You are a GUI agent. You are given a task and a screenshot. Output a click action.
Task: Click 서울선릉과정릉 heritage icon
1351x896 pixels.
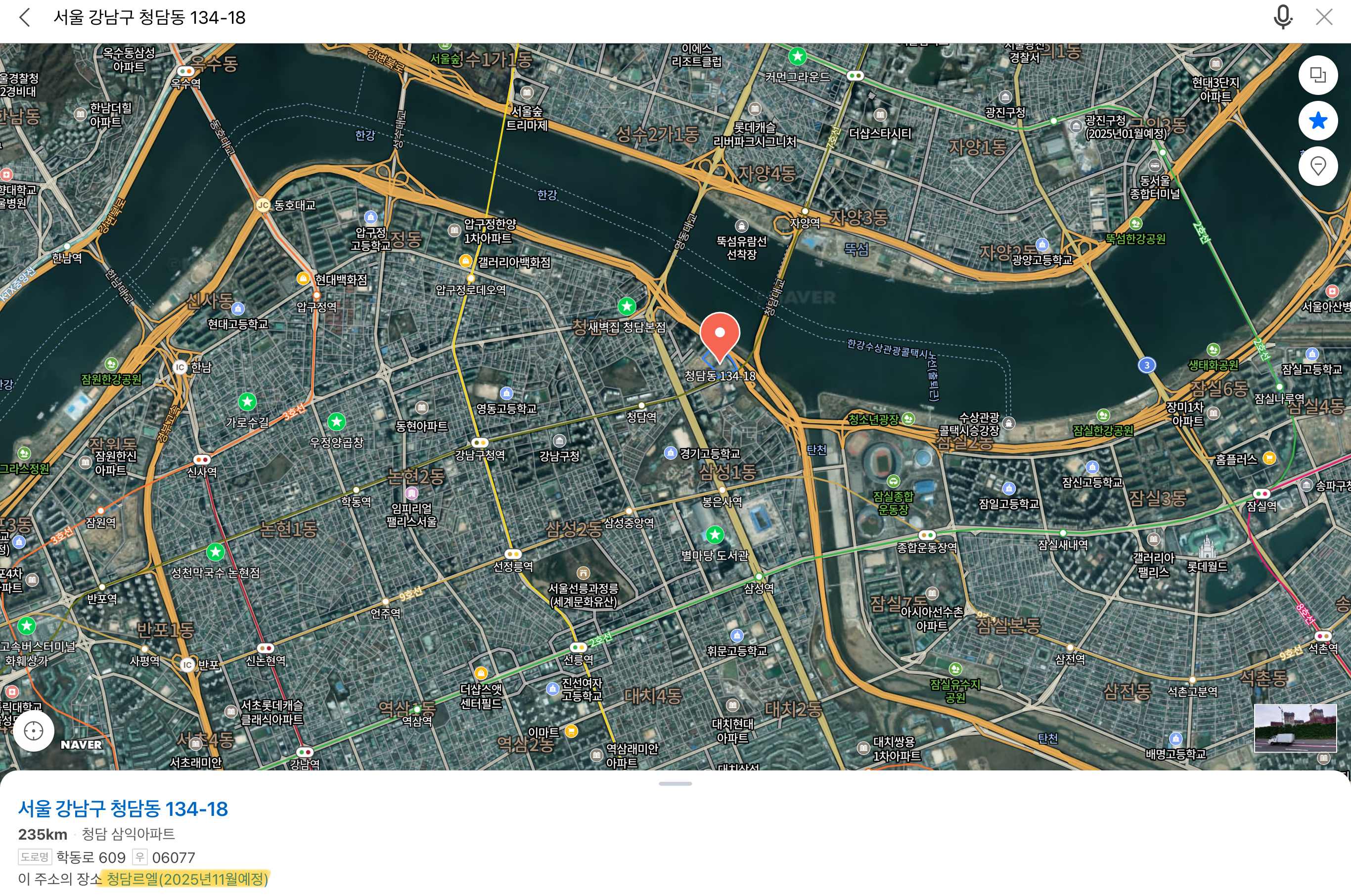point(583,573)
